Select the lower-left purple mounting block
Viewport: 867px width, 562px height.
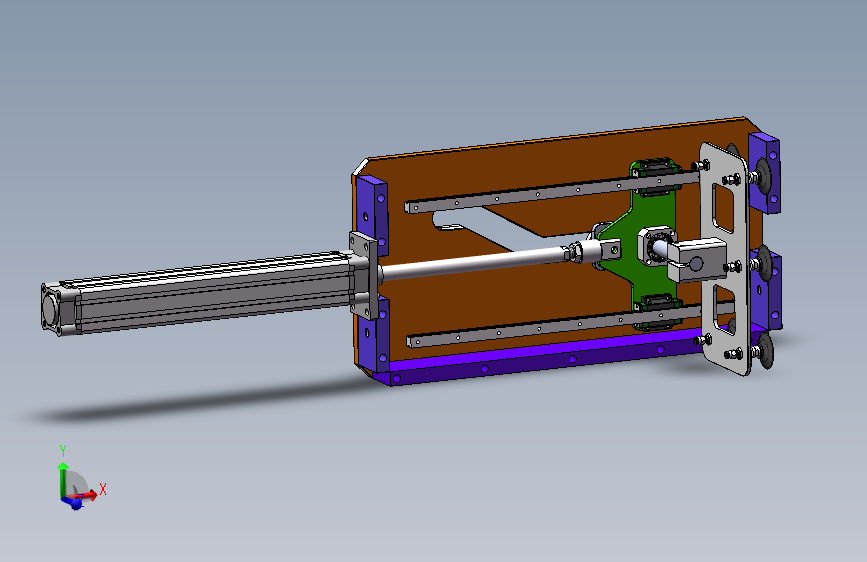(373, 336)
